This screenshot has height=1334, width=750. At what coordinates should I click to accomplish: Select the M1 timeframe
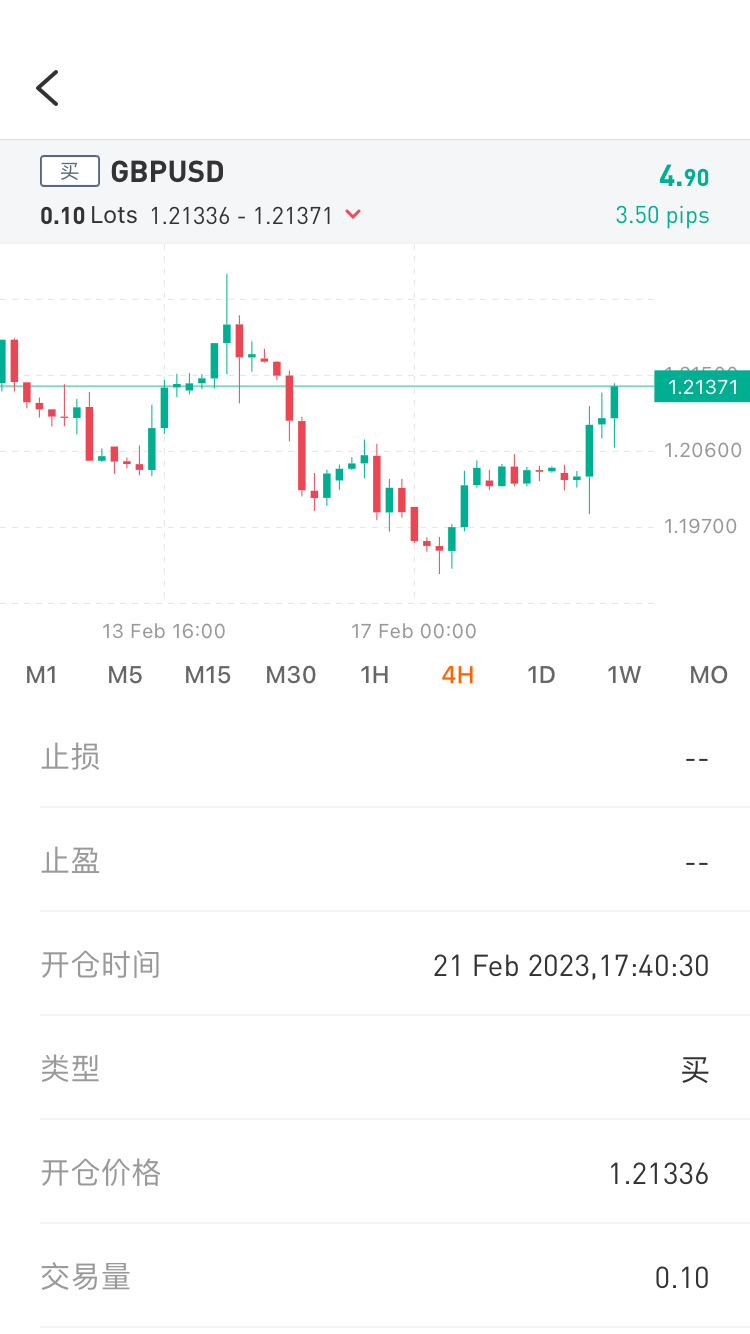41,675
